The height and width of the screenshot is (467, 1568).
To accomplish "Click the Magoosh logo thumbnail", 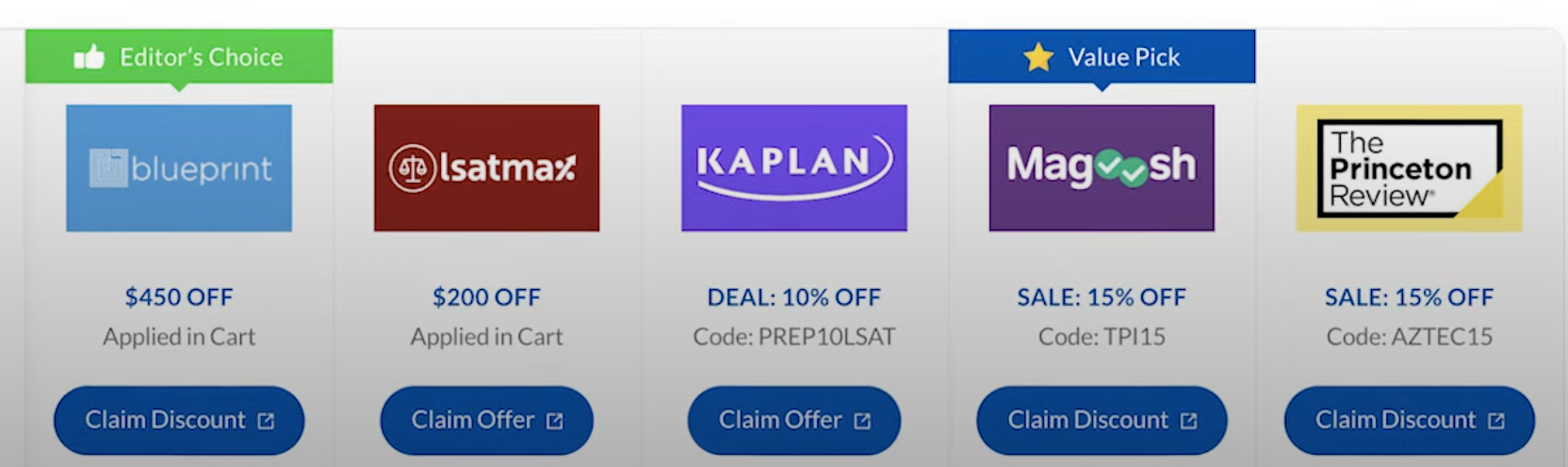I will [x=1102, y=168].
